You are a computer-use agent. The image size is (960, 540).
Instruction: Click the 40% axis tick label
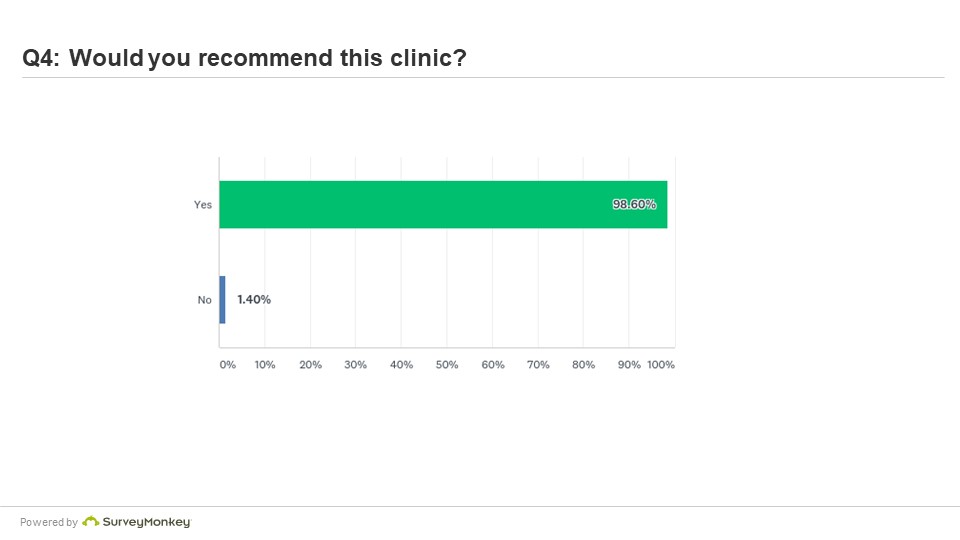[x=402, y=365]
